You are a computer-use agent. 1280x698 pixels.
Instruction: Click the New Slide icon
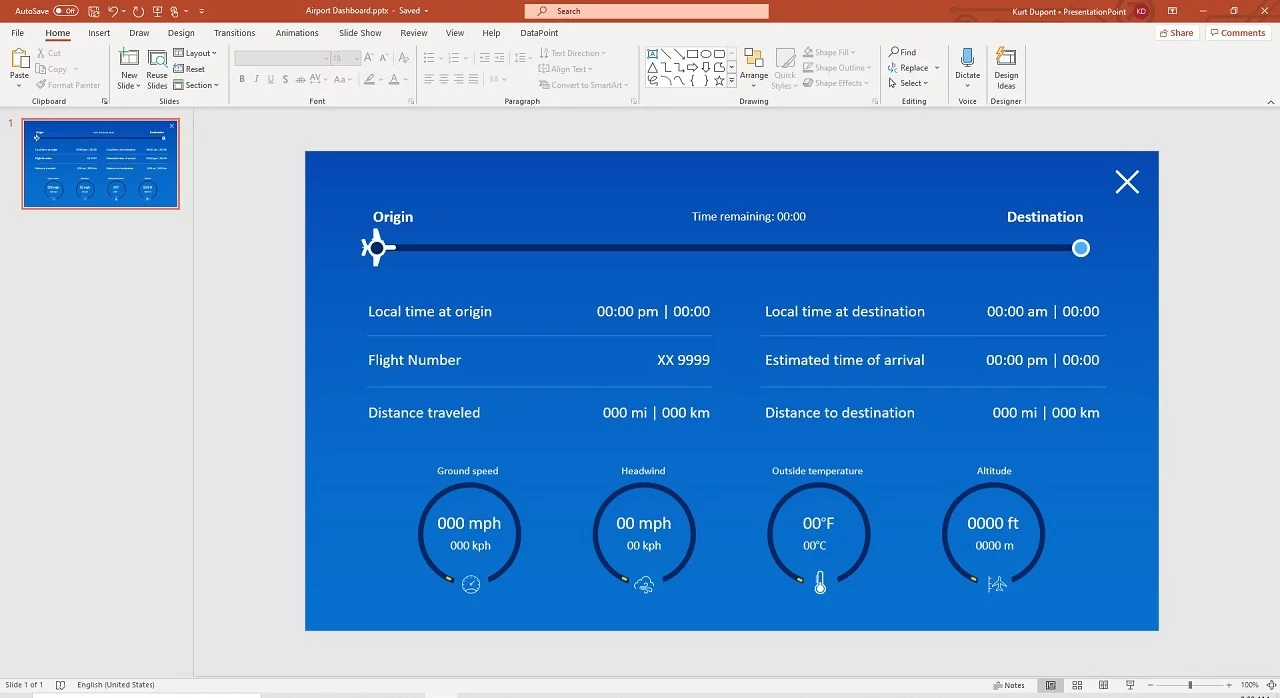(129, 58)
